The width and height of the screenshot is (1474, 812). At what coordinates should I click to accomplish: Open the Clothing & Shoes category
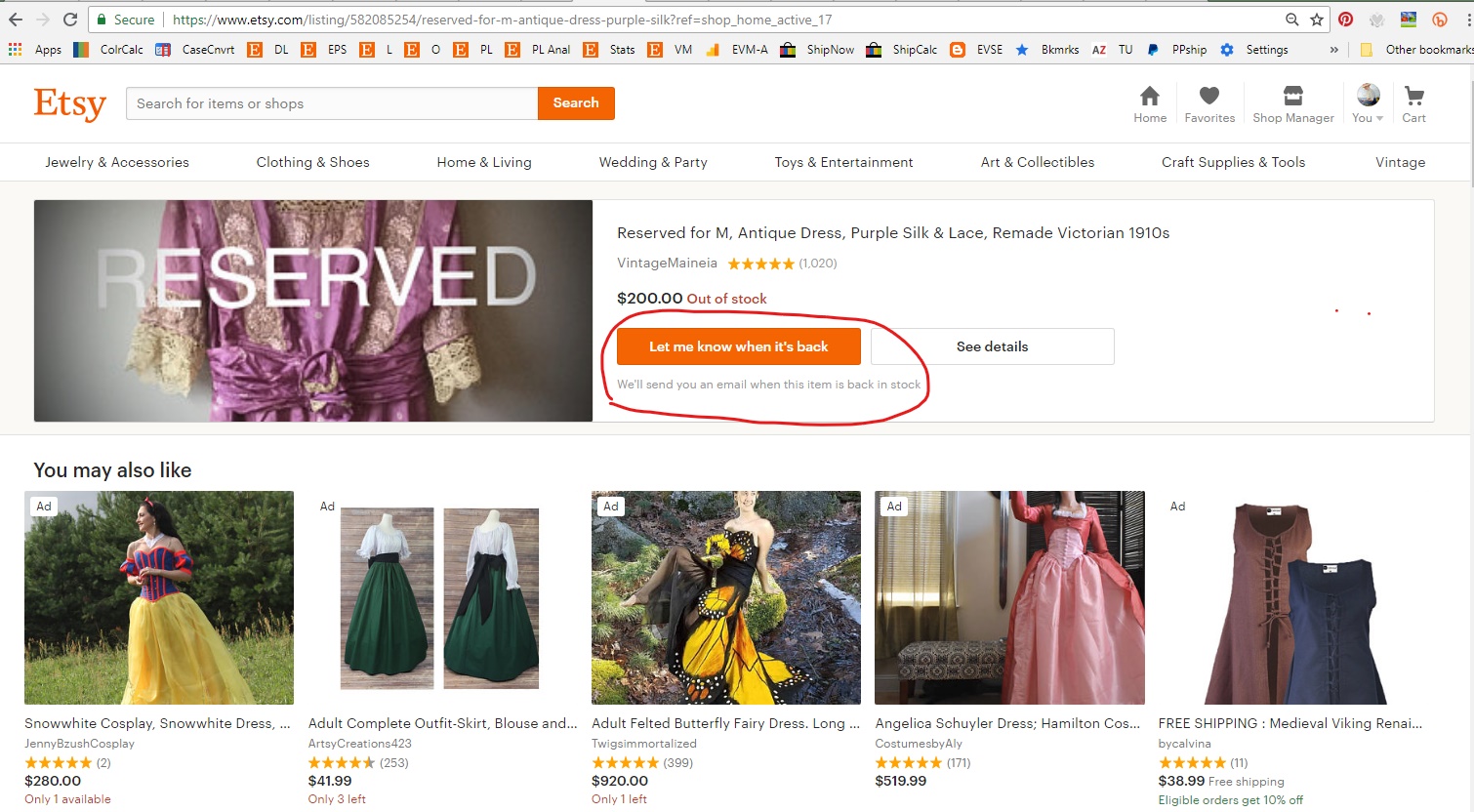(x=312, y=162)
